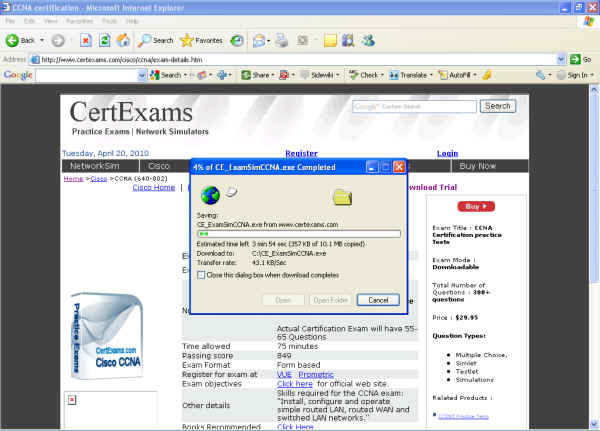Open the Translate dropdown arrow
The image size is (600, 431).
(431, 75)
